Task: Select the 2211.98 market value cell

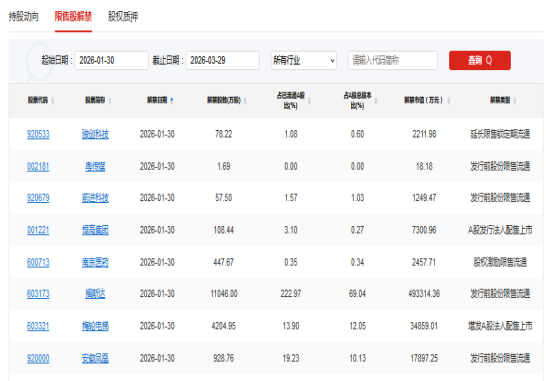Action: (424, 134)
